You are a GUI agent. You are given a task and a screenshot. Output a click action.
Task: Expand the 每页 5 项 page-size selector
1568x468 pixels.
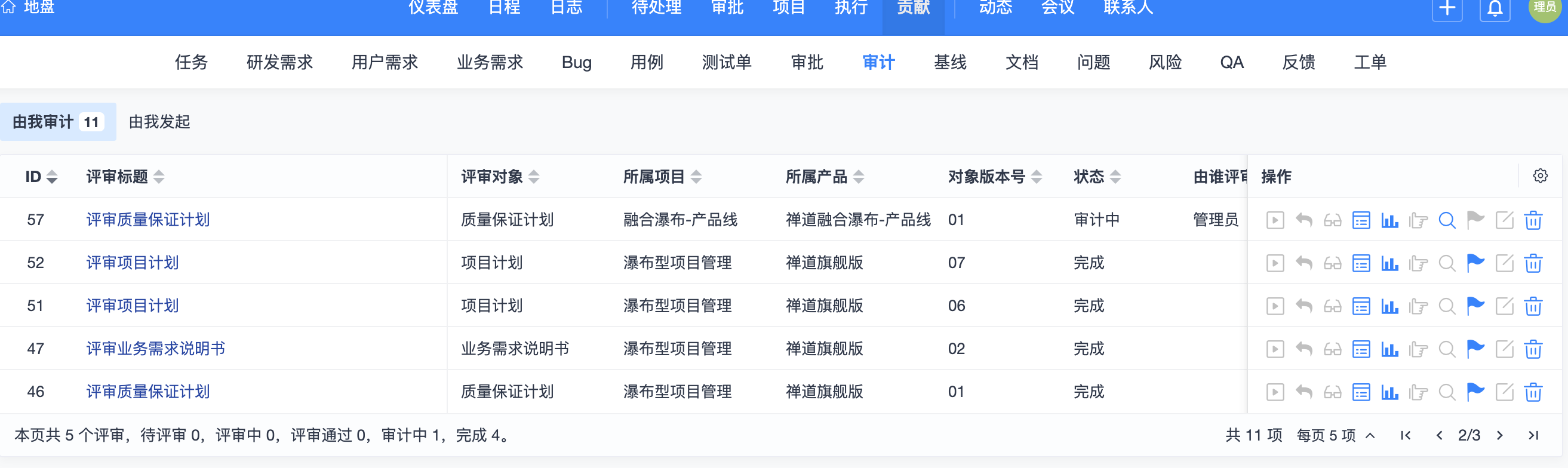(x=1336, y=435)
